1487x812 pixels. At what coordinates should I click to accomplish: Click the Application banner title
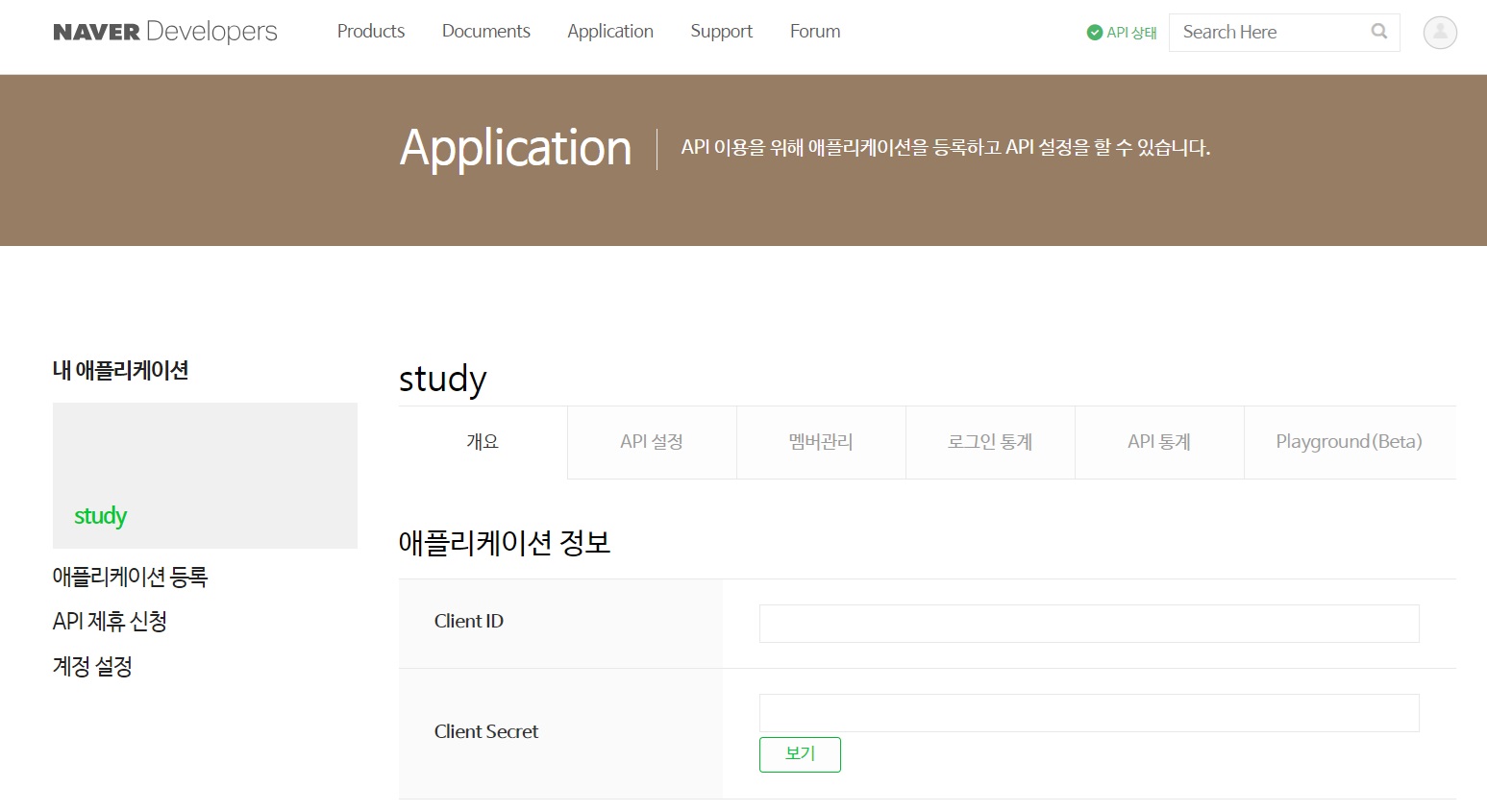pyautogui.click(x=515, y=148)
